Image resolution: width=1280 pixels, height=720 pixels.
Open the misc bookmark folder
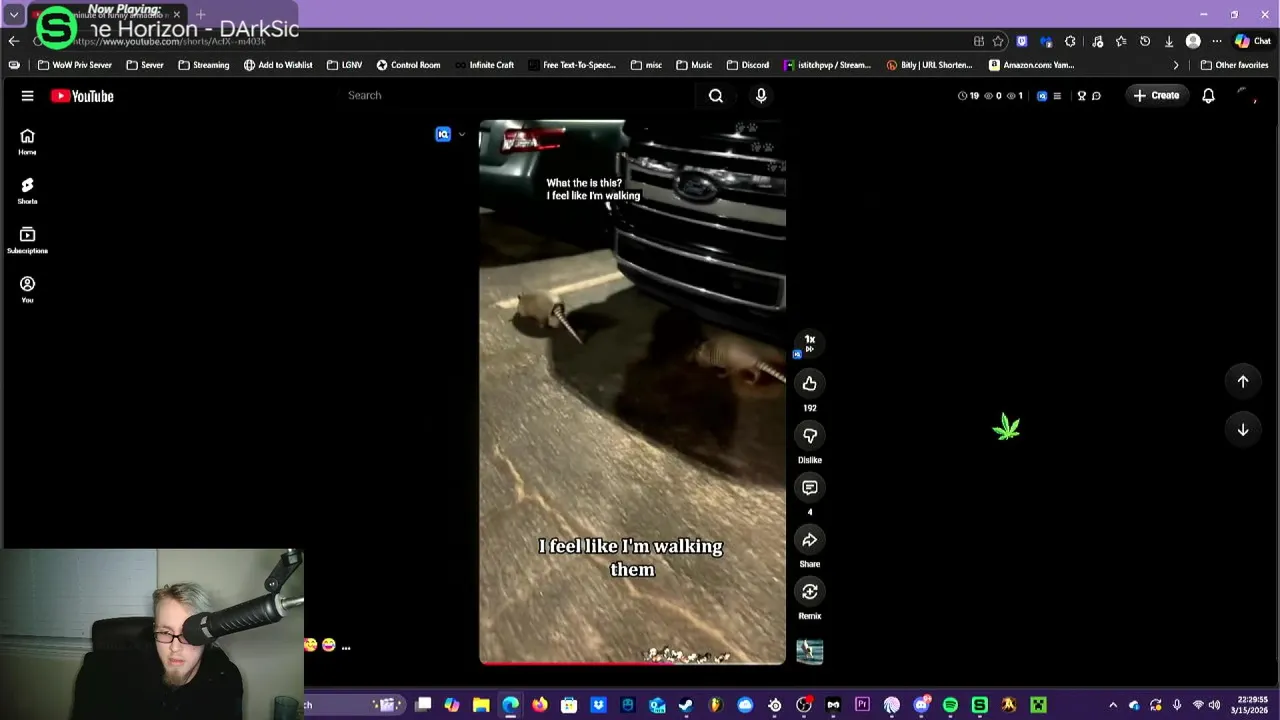(646, 65)
